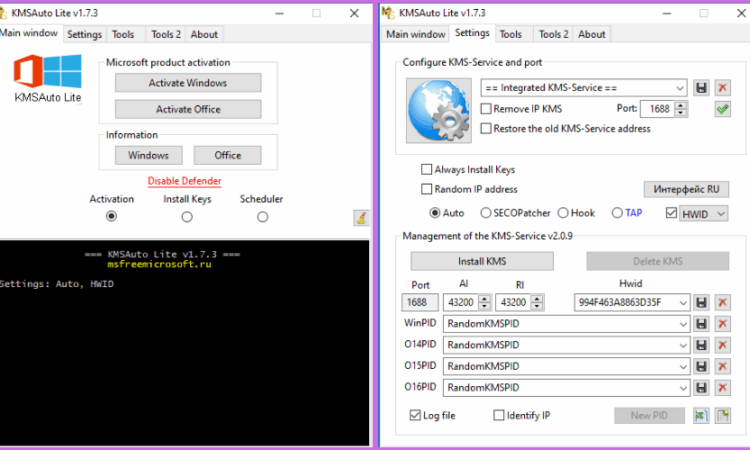Save the Integrated KMS-Service address with floppy icon
This screenshot has height=450, width=750.
pos(701,88)
